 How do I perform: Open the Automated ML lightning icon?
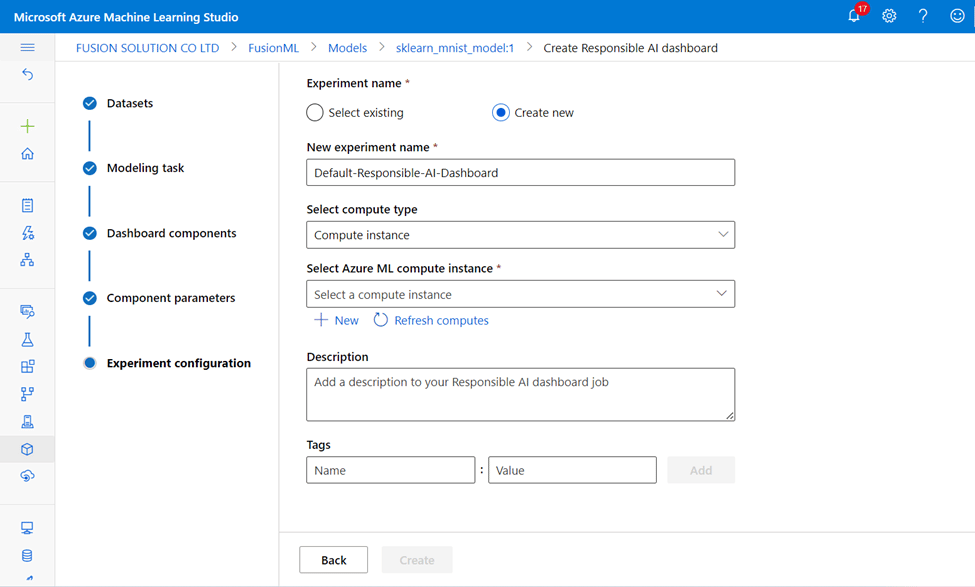pos(27,233)
